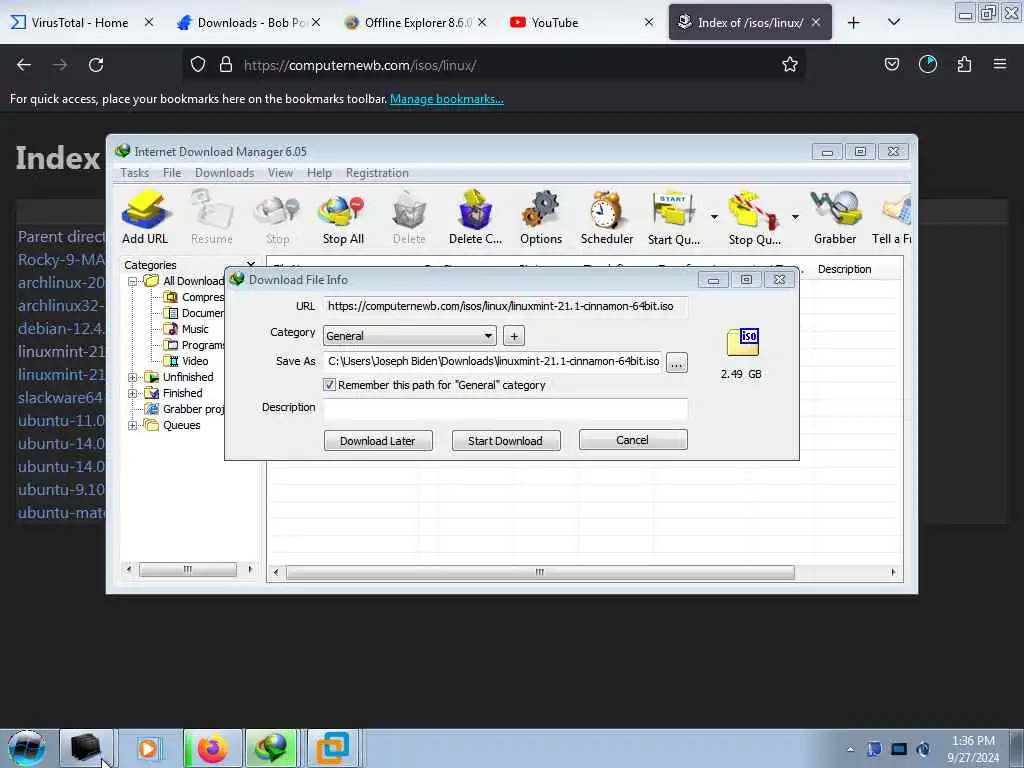Expand the Queues category

133,425
